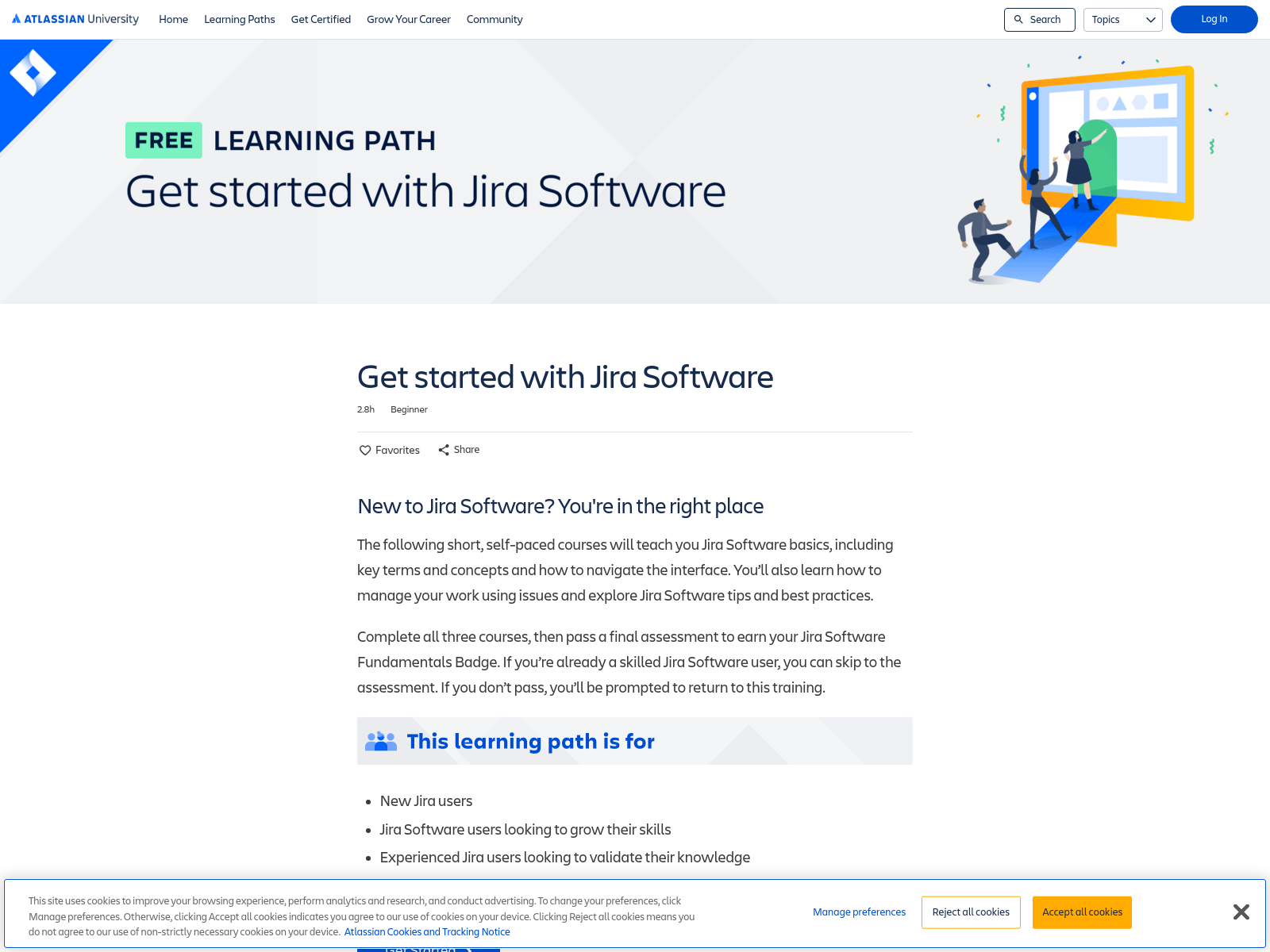Click the 'Beginner' level text
The image size is (1270, 952).
[409, 409]
